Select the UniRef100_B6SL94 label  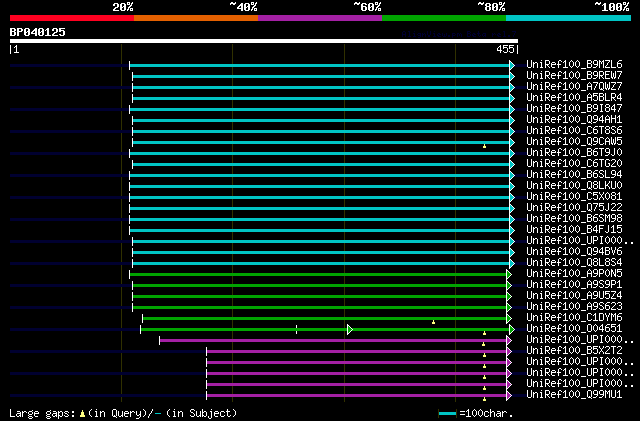(x=574, y=175)
